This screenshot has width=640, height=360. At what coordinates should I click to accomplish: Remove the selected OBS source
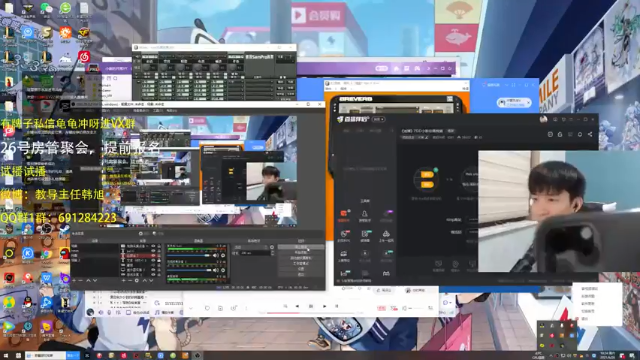tap(130, 280)
